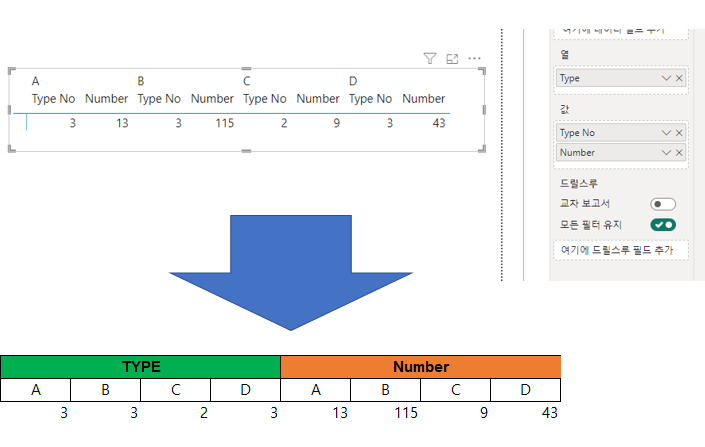The height and width of the screenshot is (447, 705).
Task: Click the green TYPE header cell
Action: pyautogui.click(x=141, y=367)
